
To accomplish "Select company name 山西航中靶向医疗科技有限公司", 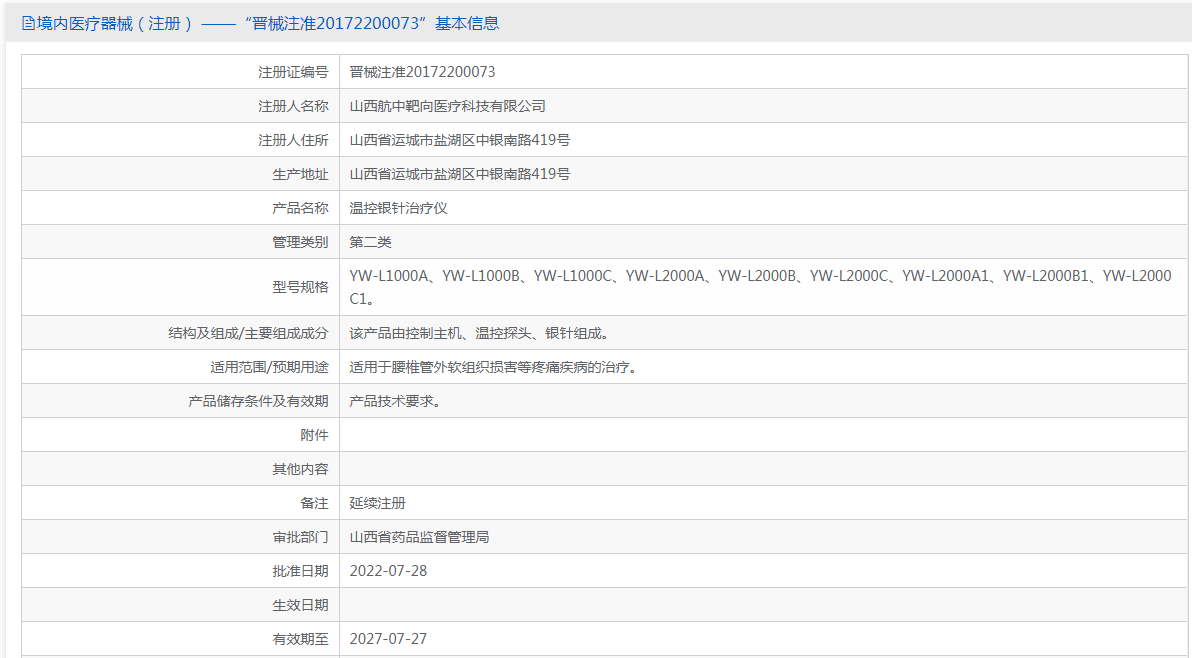I will pos(447,106).
